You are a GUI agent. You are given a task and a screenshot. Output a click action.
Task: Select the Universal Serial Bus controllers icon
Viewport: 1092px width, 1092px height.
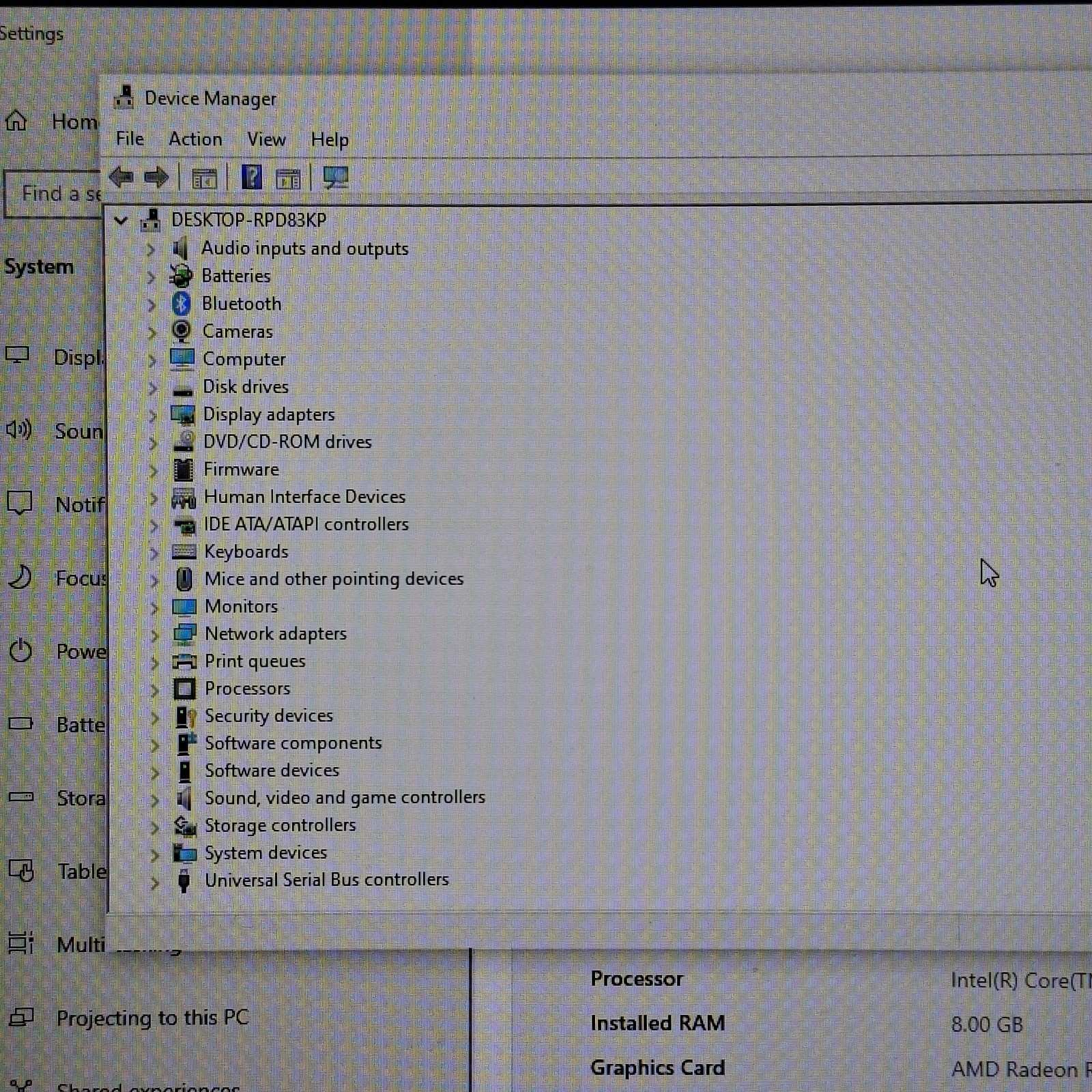click(x=184, y=880)
